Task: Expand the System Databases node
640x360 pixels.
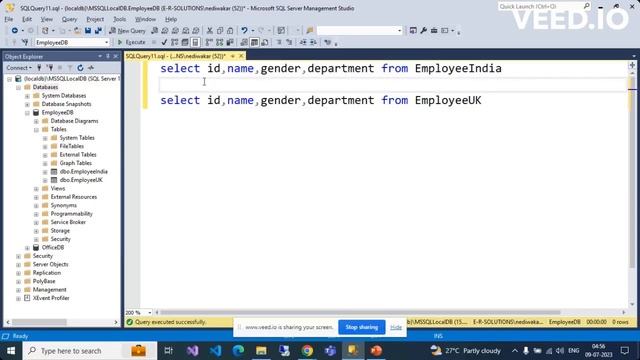Action: pyautogui.click(x=27, y=96)
